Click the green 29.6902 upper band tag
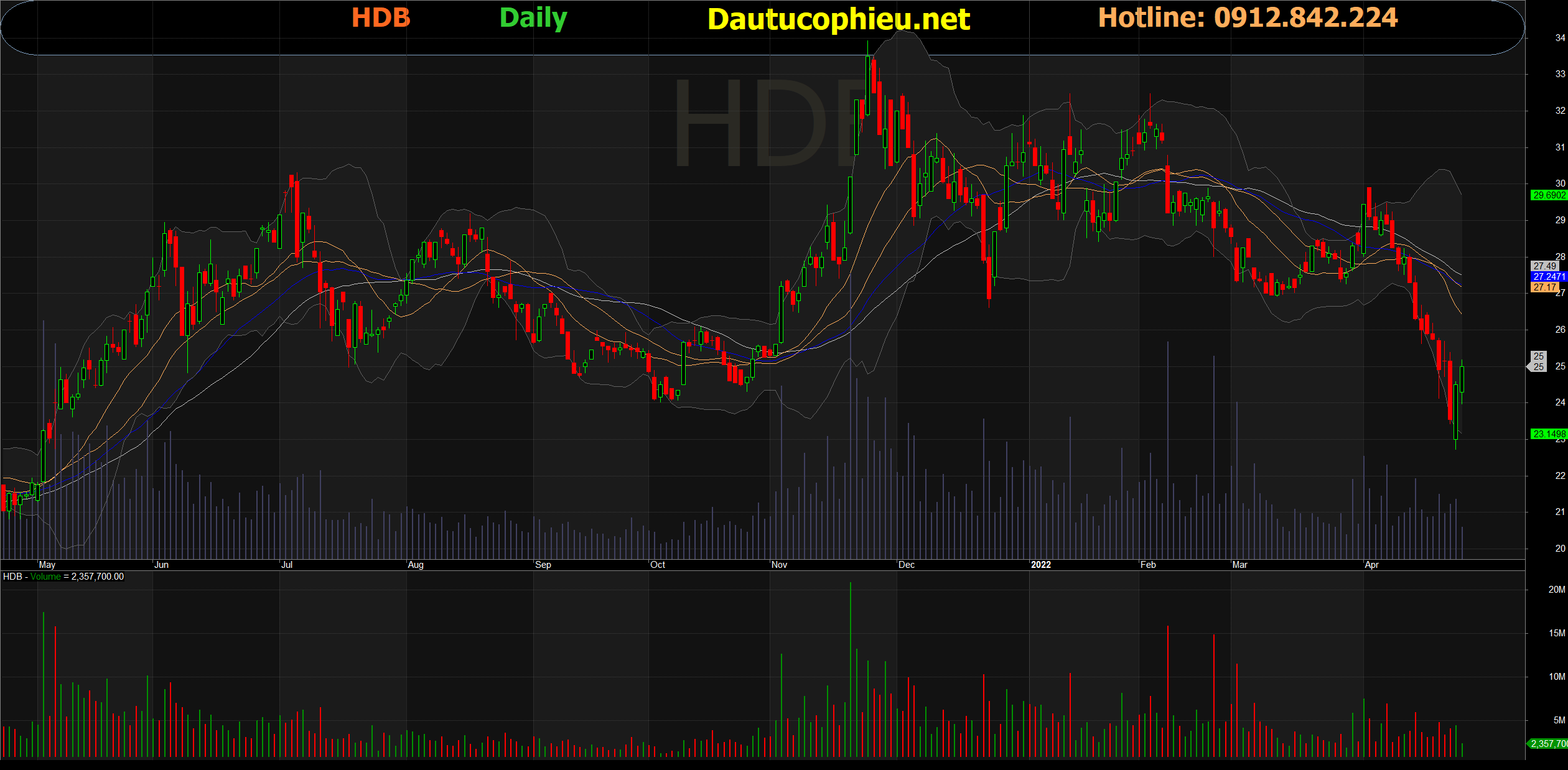 (x=1548, y=195)
